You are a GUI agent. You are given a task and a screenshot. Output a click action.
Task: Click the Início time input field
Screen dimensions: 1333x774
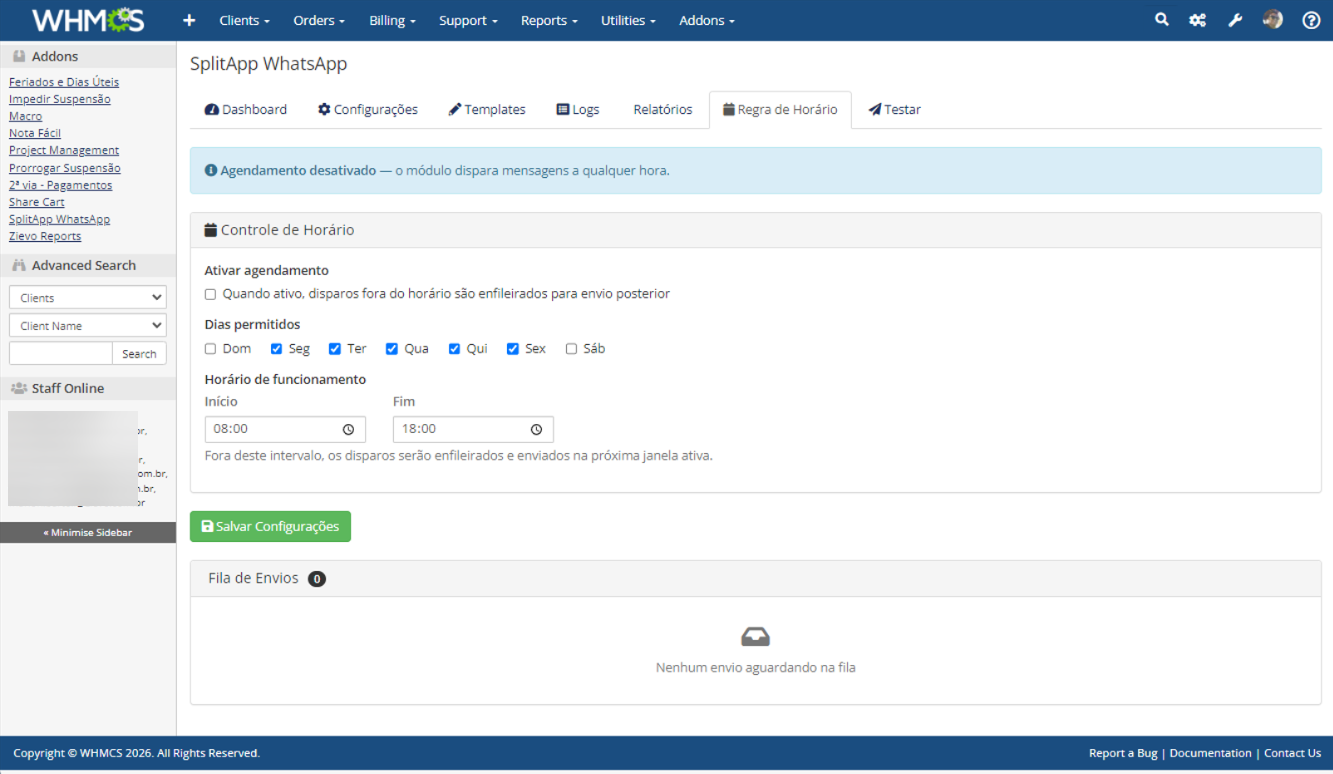click(x=285, y=429)
